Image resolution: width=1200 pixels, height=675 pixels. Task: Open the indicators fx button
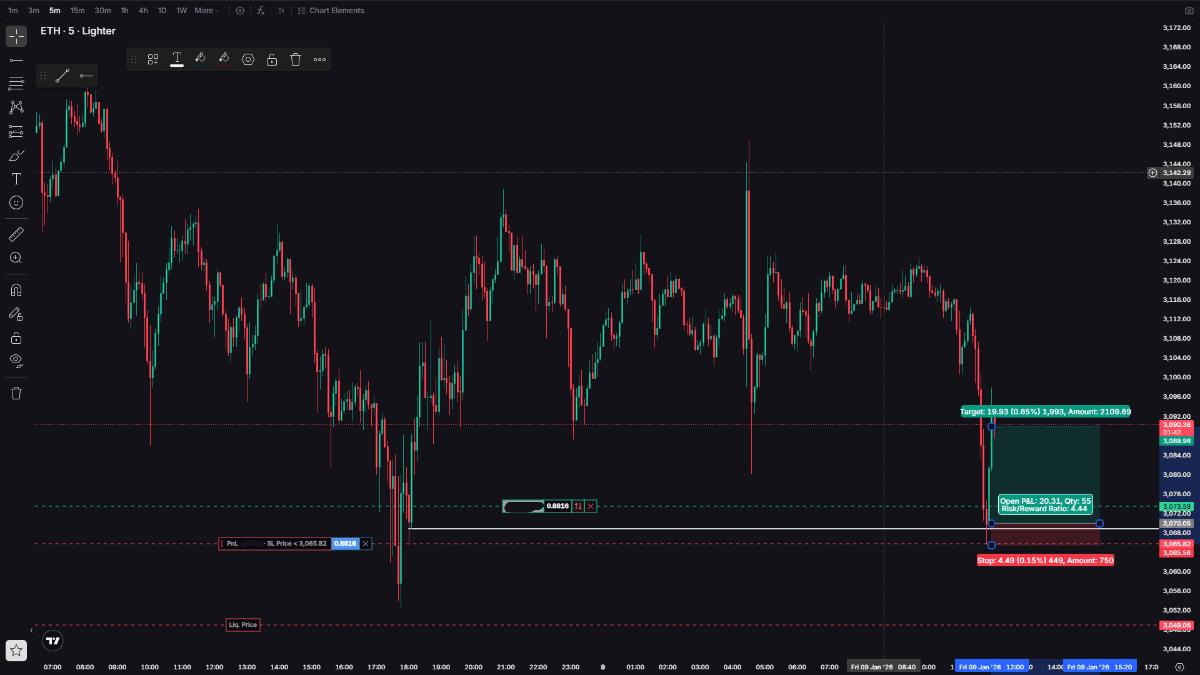click(x=261, y=10)
